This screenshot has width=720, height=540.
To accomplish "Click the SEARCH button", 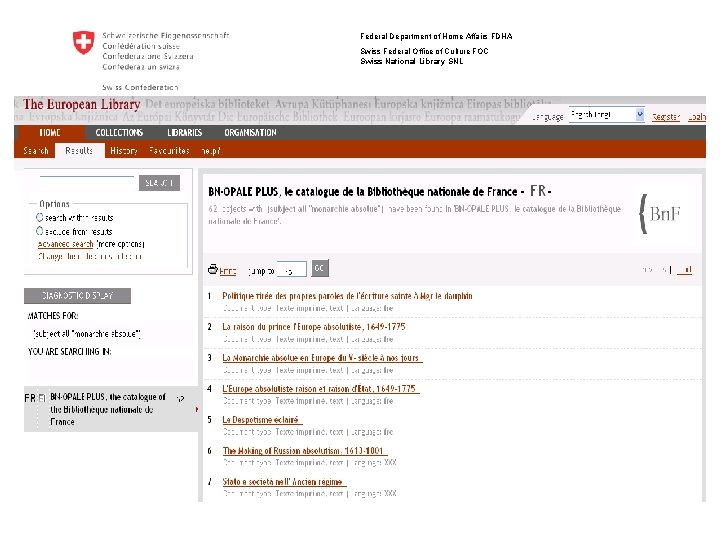I will (159, 183).
